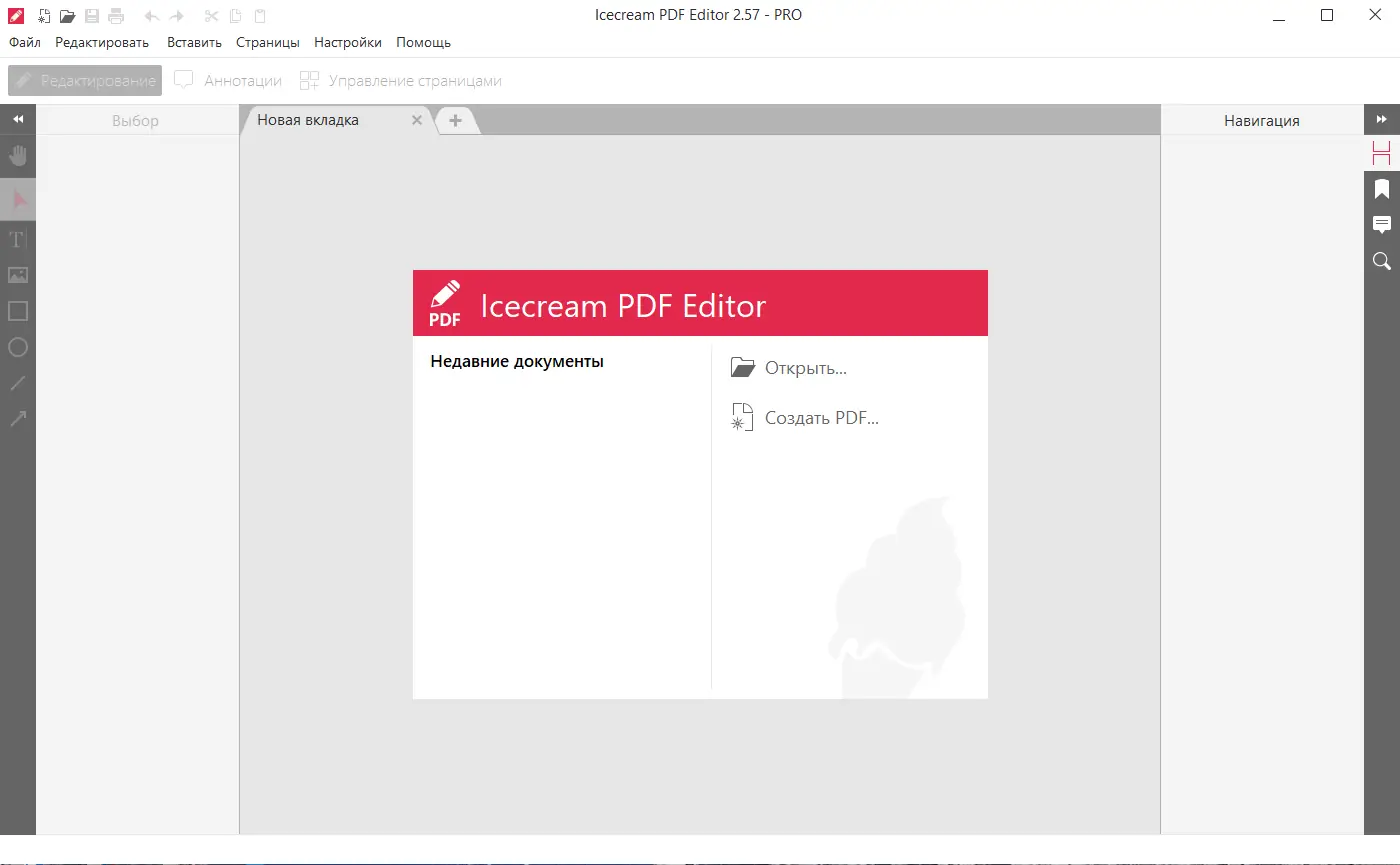
Task: Switch to the Аннотации mode
Action: point(228,80)
